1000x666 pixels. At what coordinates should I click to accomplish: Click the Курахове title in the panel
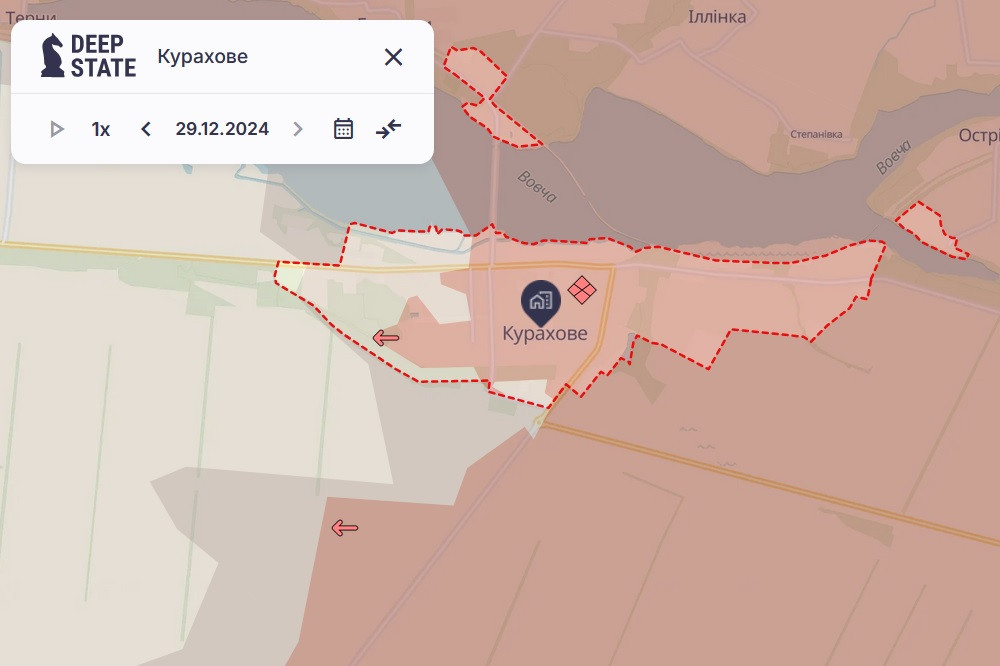[x=202, y=57]
